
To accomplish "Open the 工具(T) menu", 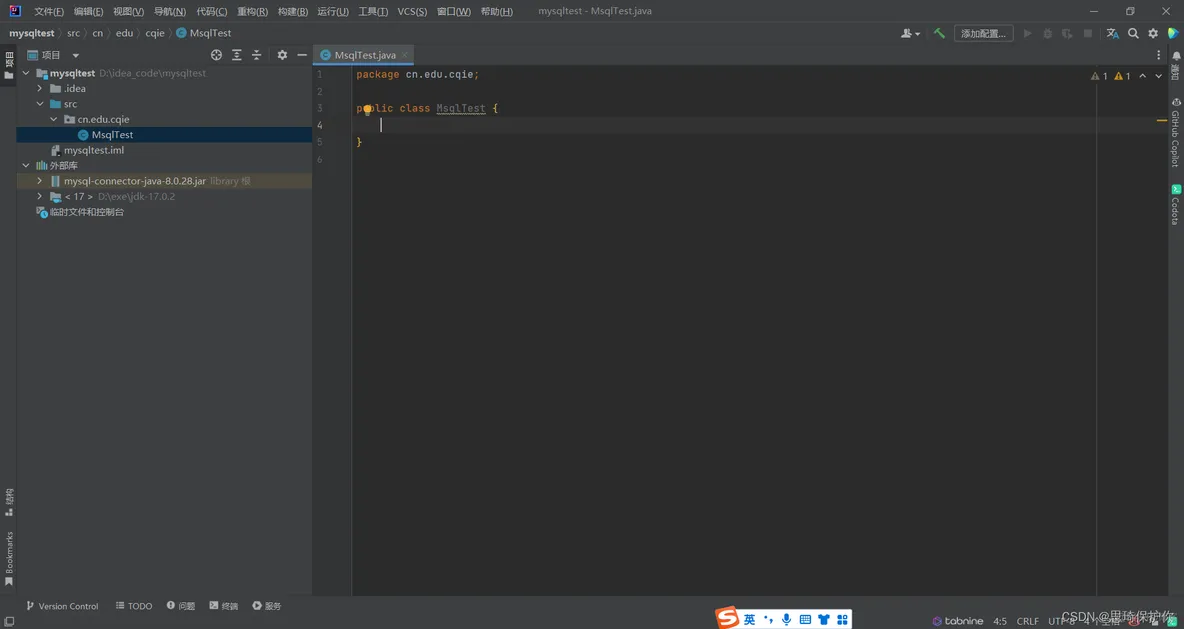I will (373, 11).
